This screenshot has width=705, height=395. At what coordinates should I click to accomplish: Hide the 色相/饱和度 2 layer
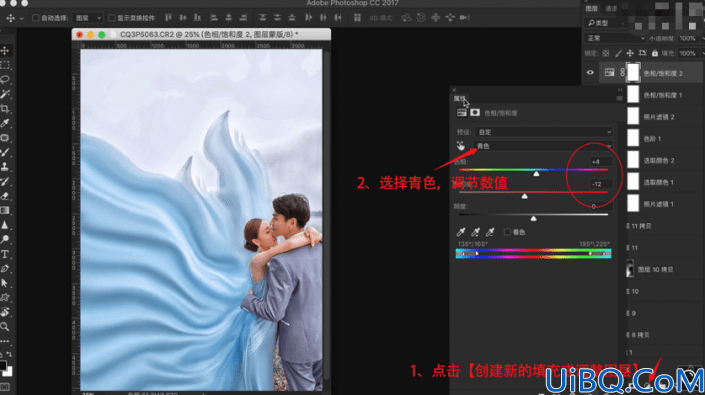pyautogui.click(x=590, y=73)
